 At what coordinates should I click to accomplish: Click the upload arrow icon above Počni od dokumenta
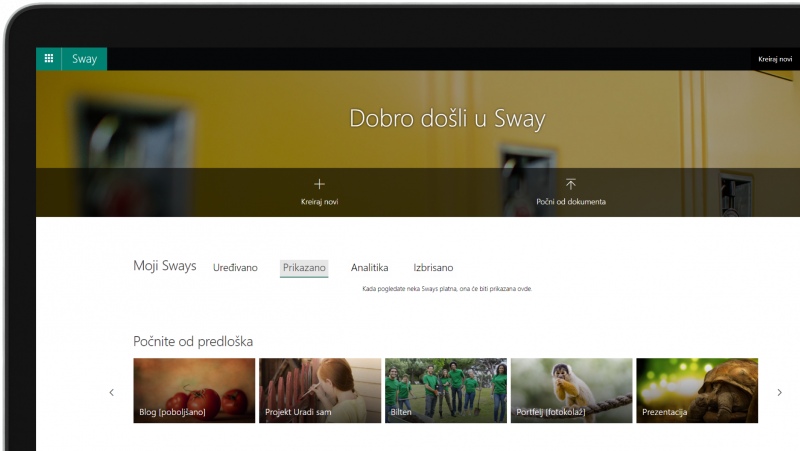point(570,184)
